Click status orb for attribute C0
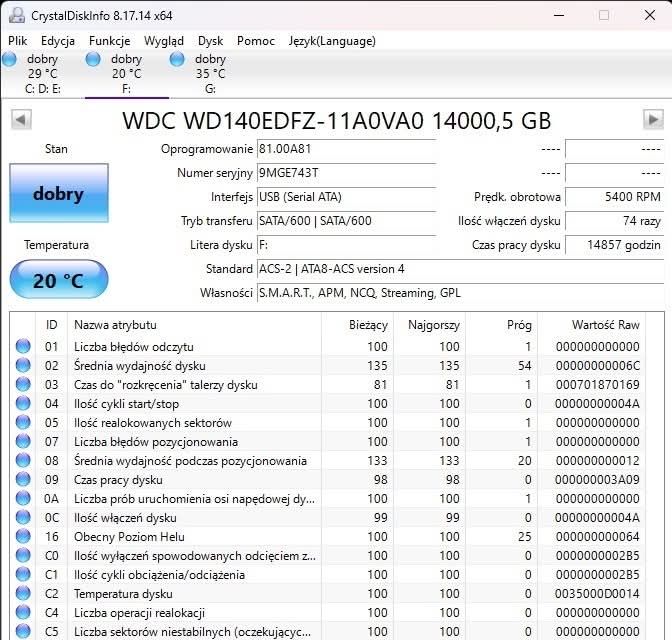The width and height of the screenshot is (672, 640). [x=23, y=555]
